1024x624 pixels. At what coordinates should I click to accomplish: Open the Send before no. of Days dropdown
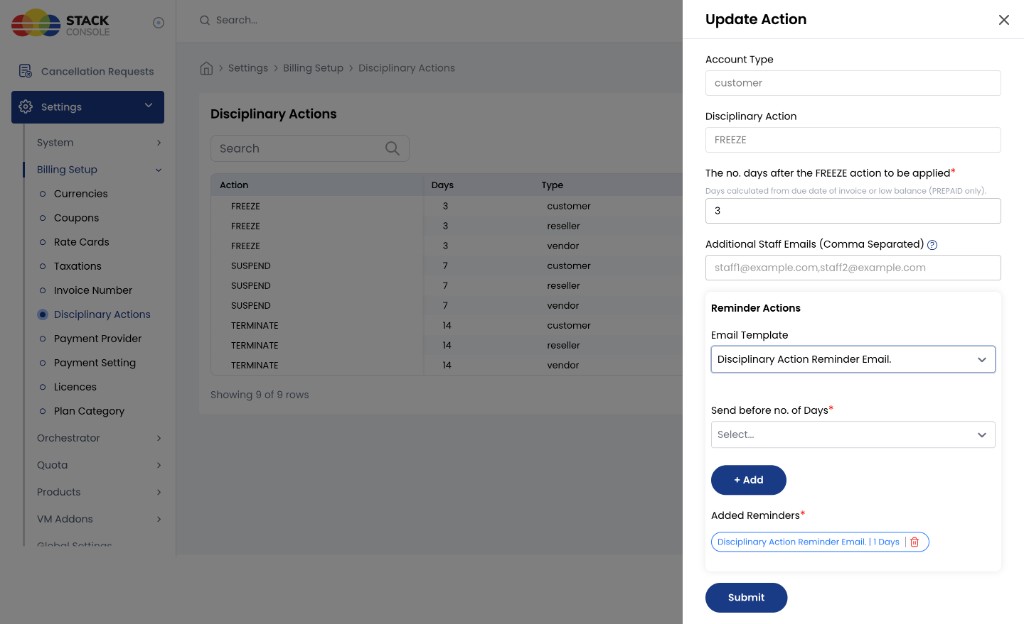pyautogui.click(x=853, y=435)
